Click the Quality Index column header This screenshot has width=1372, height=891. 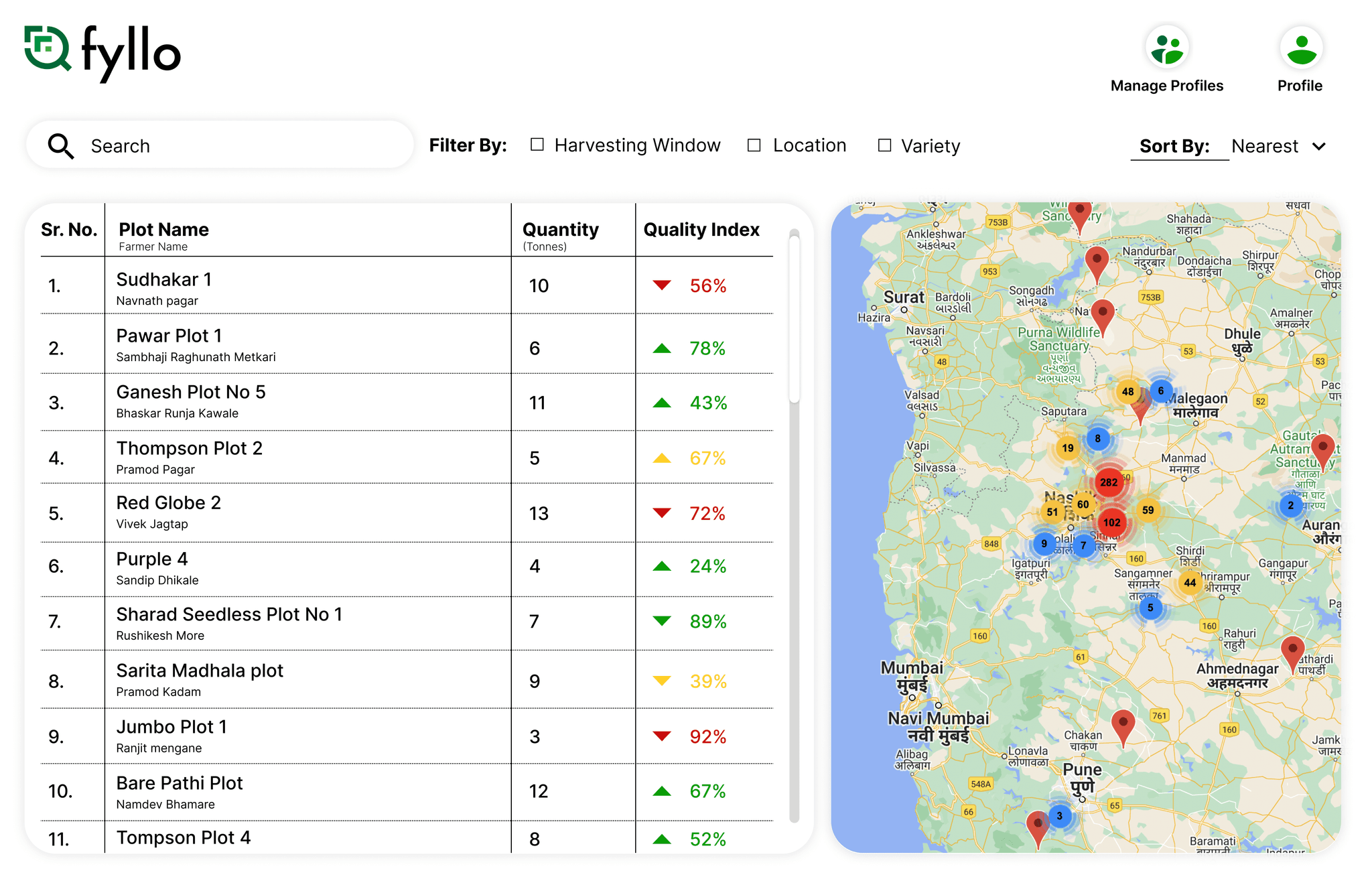tap(701, 230)
